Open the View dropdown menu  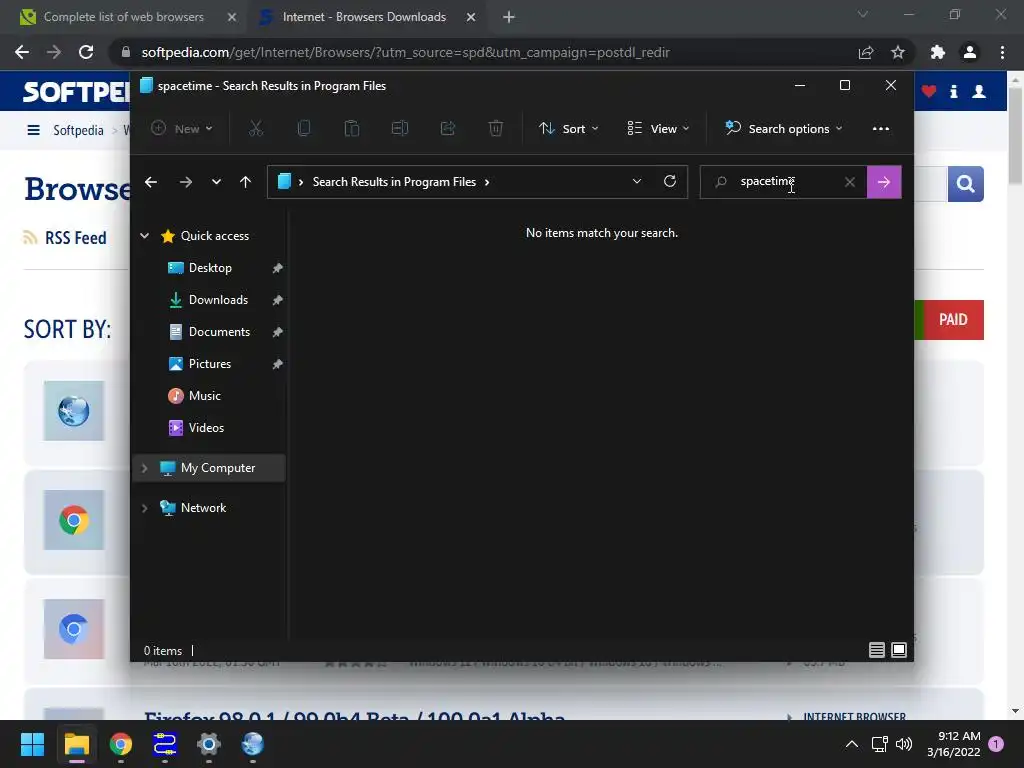pyautogui.click(x=658, y=129)
